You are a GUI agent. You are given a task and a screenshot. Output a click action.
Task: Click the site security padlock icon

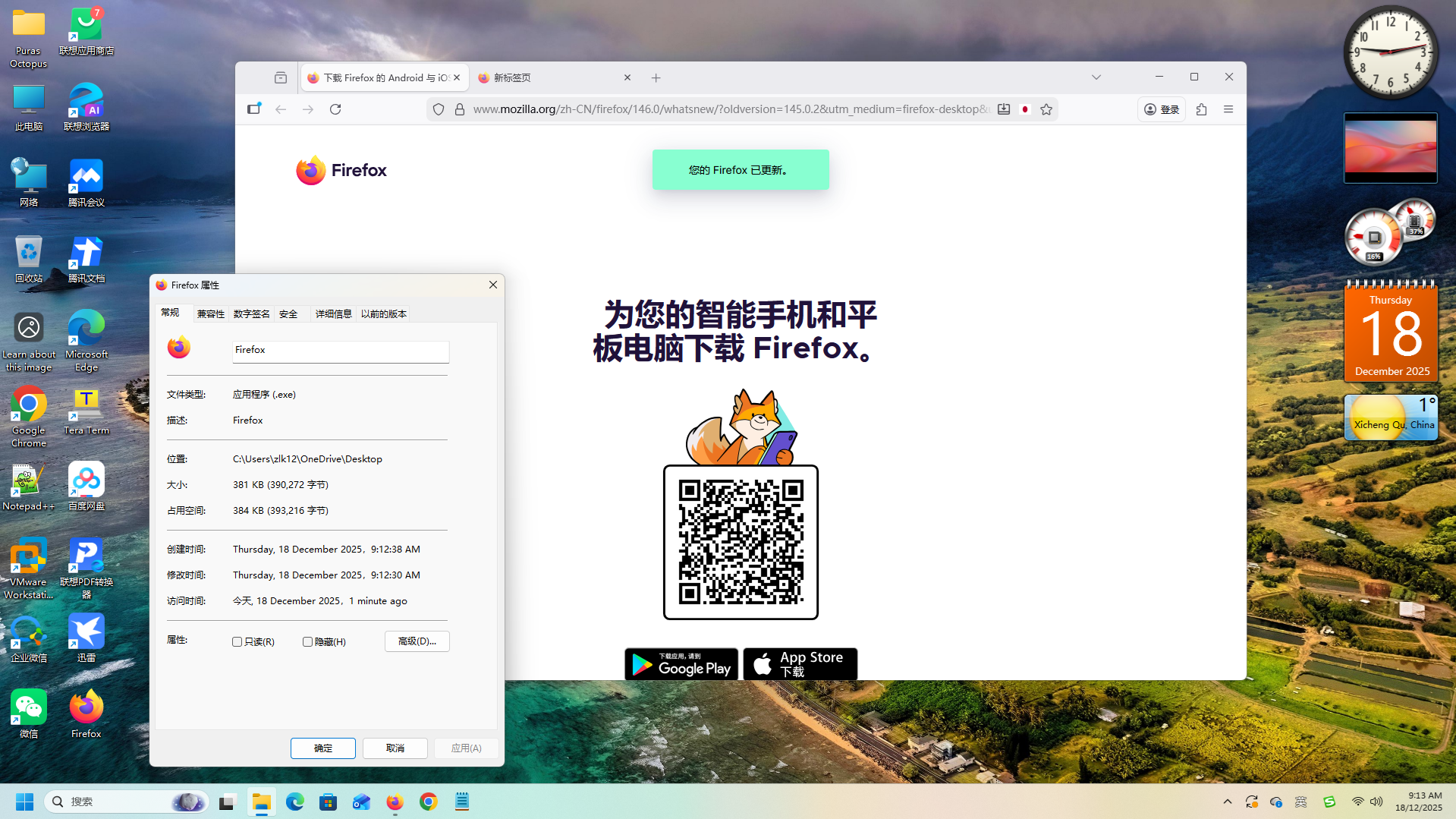point(459,109)
